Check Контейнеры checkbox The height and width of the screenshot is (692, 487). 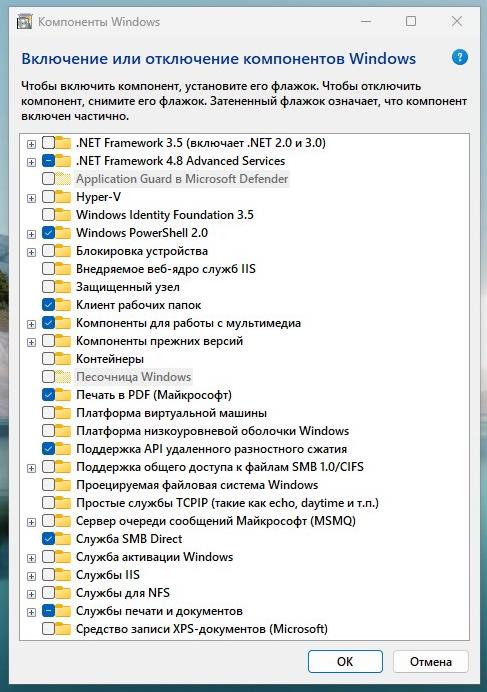(x=49, y=359)
